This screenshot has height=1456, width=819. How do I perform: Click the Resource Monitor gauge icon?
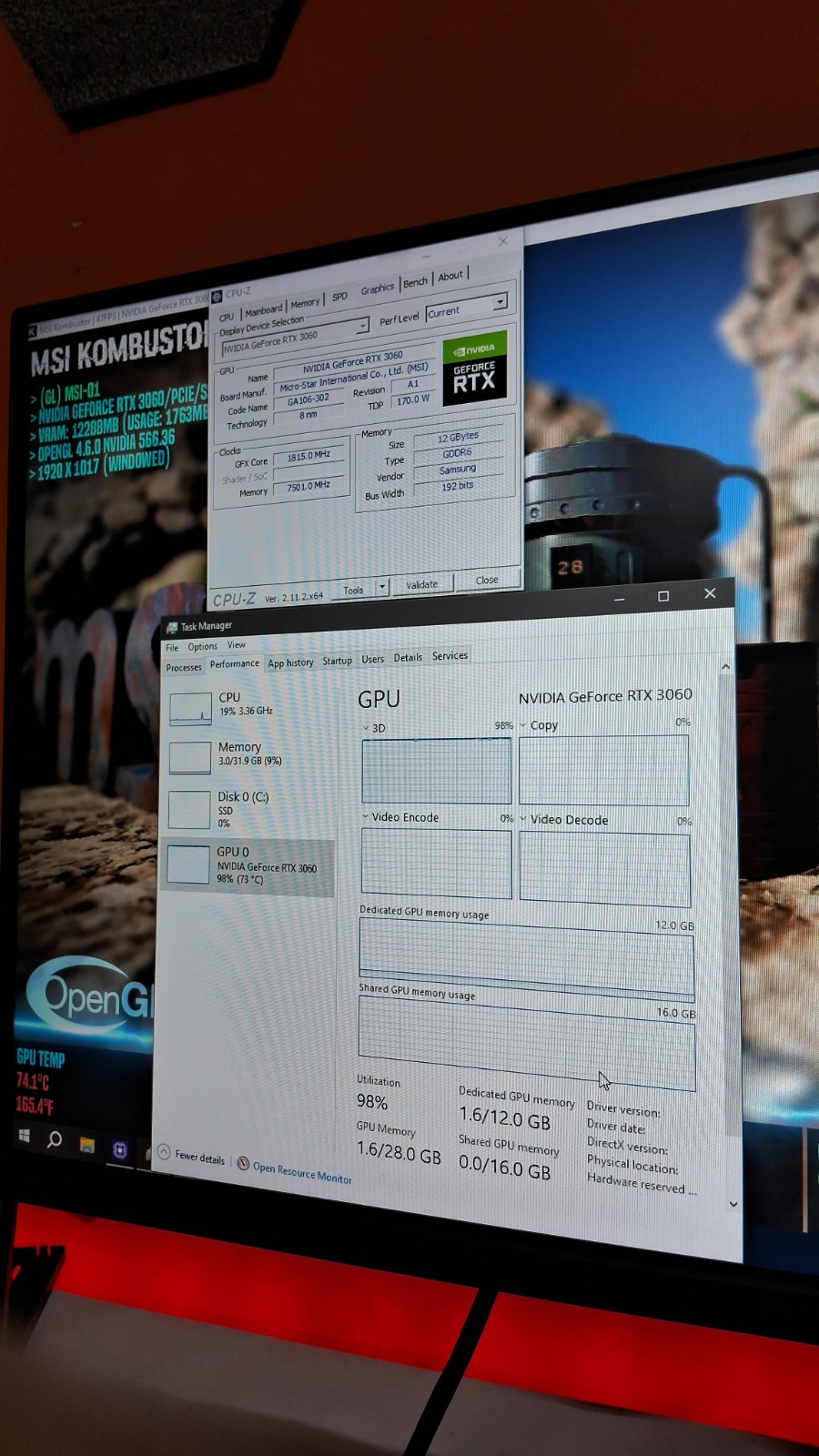tap(243, 1163)
